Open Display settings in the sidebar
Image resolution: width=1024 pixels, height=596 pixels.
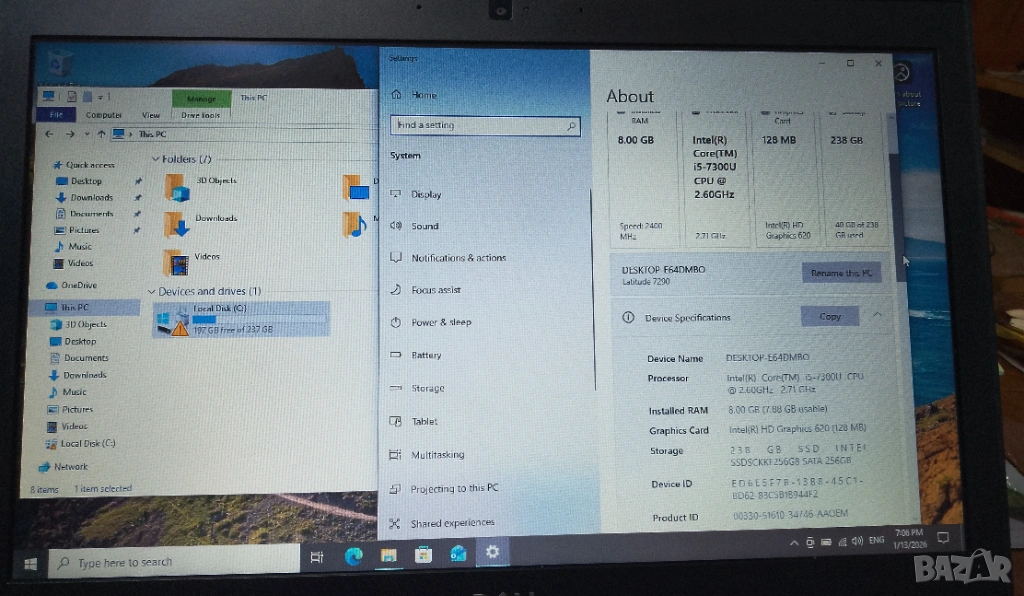(425, 193)
